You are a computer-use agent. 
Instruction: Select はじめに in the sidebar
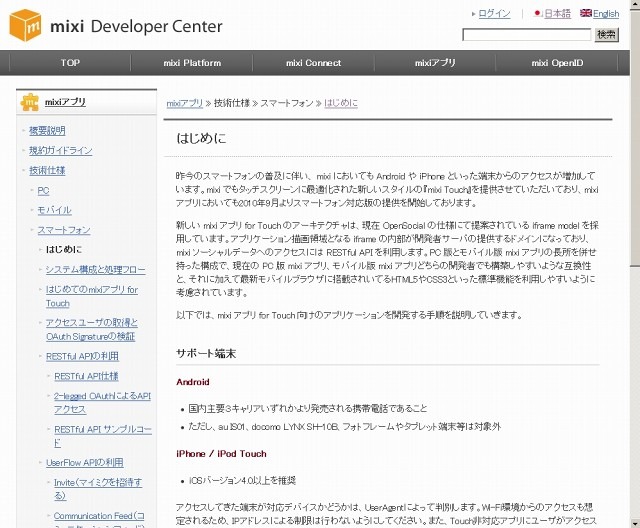64,249
